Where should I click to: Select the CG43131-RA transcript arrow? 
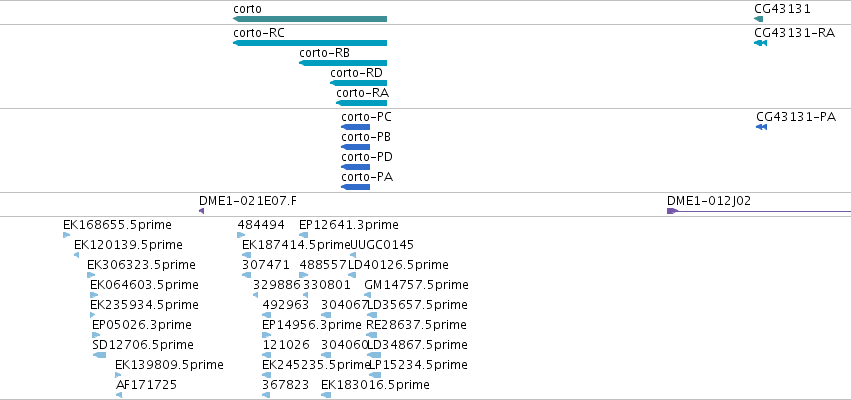point(760,43)
